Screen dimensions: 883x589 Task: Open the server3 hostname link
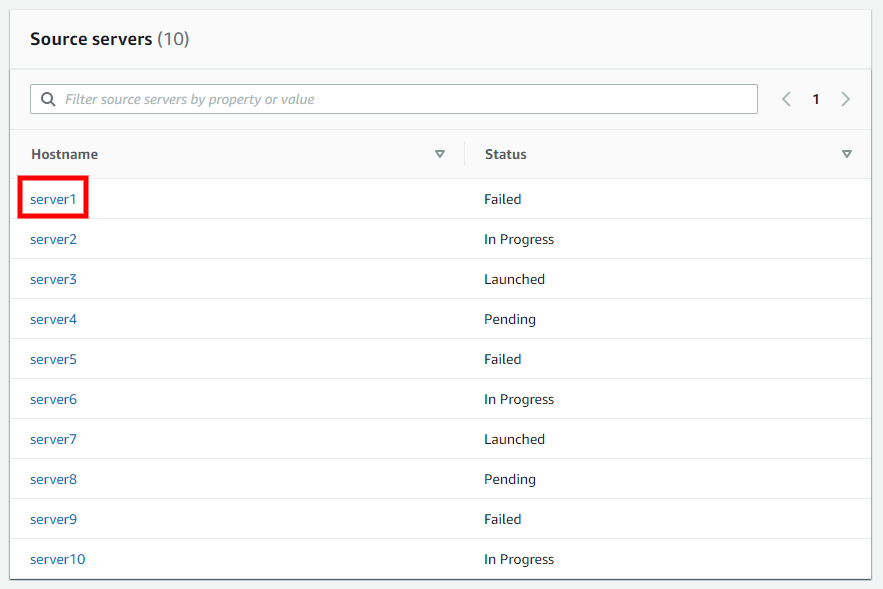pyautogui.click(x=53, y=279)
